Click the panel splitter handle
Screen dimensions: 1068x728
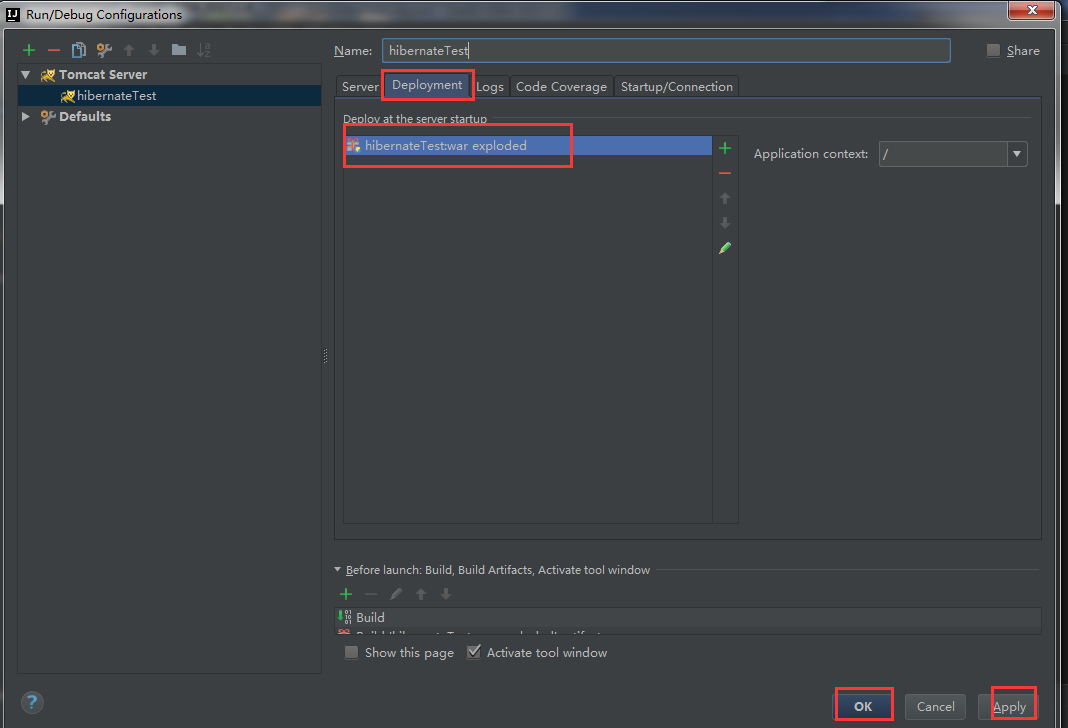click(326, 355)
